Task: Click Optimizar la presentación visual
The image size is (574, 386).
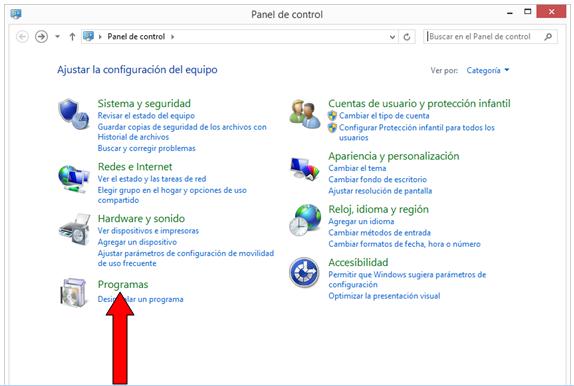Action: tap(384, 296)
